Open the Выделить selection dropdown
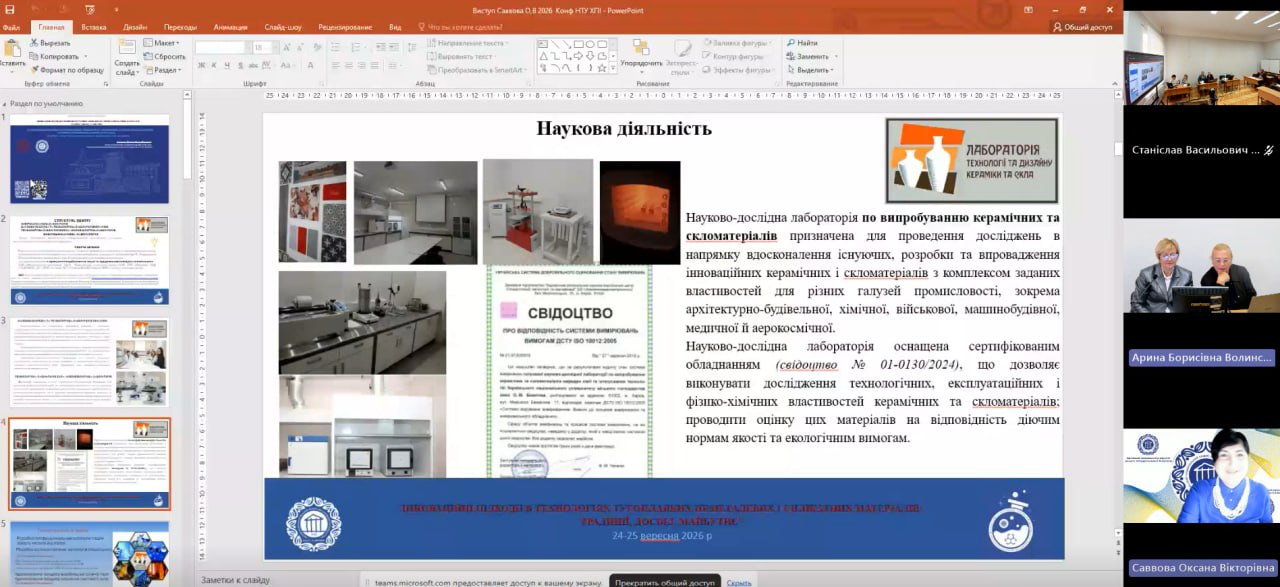 point(811,70)
